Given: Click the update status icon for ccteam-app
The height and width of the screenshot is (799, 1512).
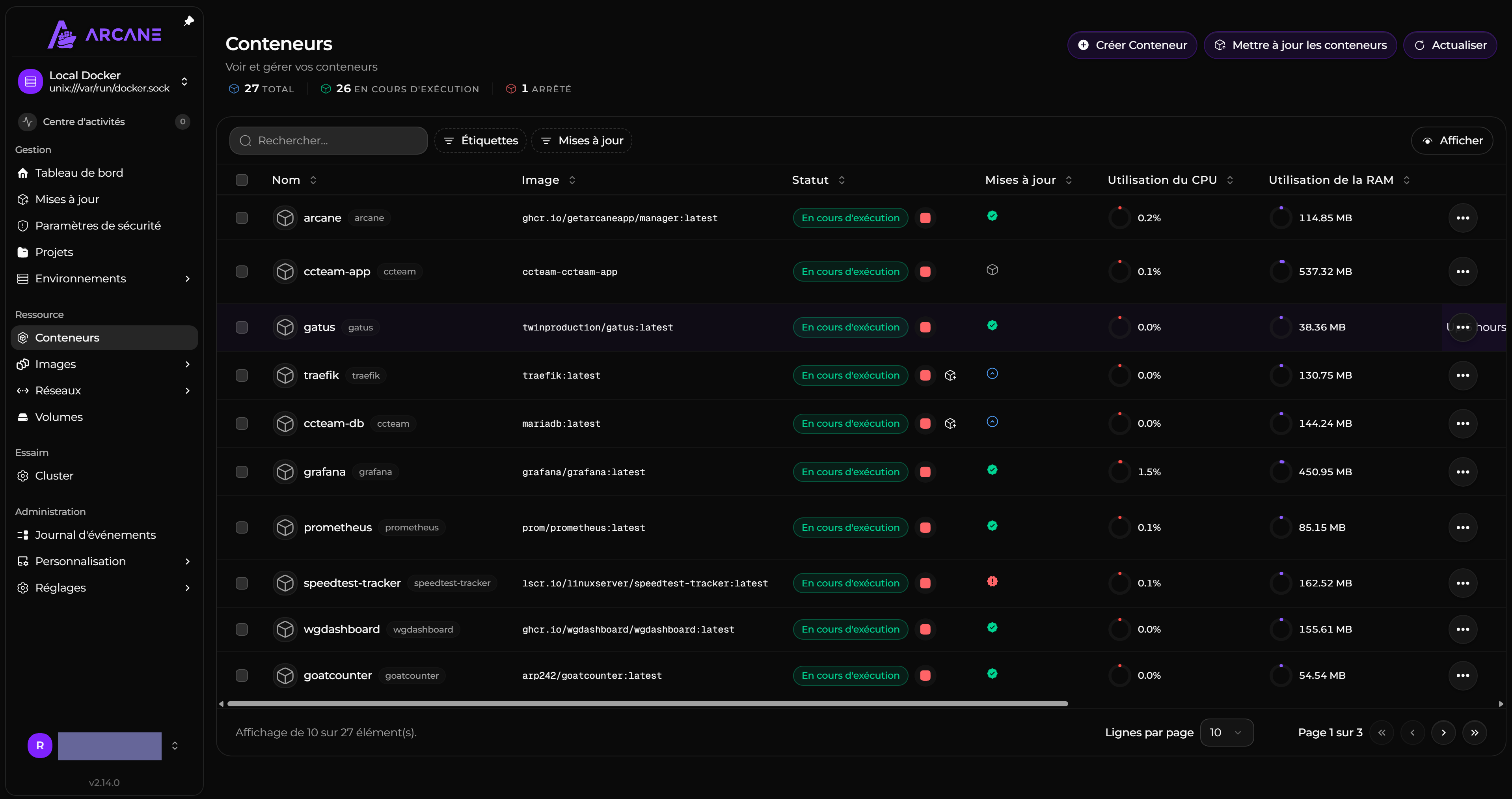Looking at the screenshot, I should pyautogui.click(x=992, y=269).
